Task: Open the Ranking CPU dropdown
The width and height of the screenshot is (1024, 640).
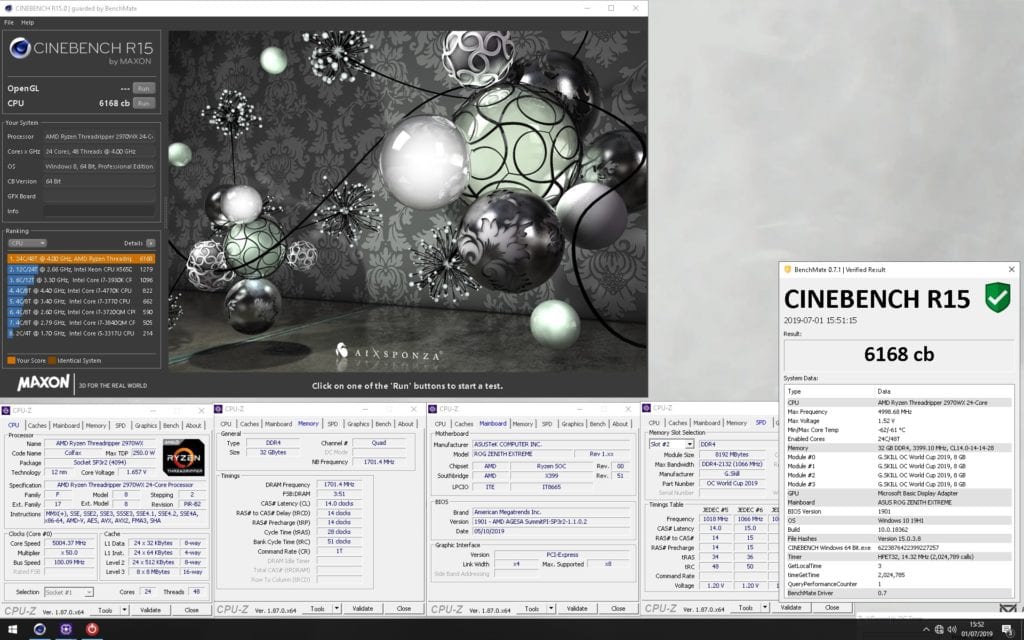Action: (x=27, y=243)
